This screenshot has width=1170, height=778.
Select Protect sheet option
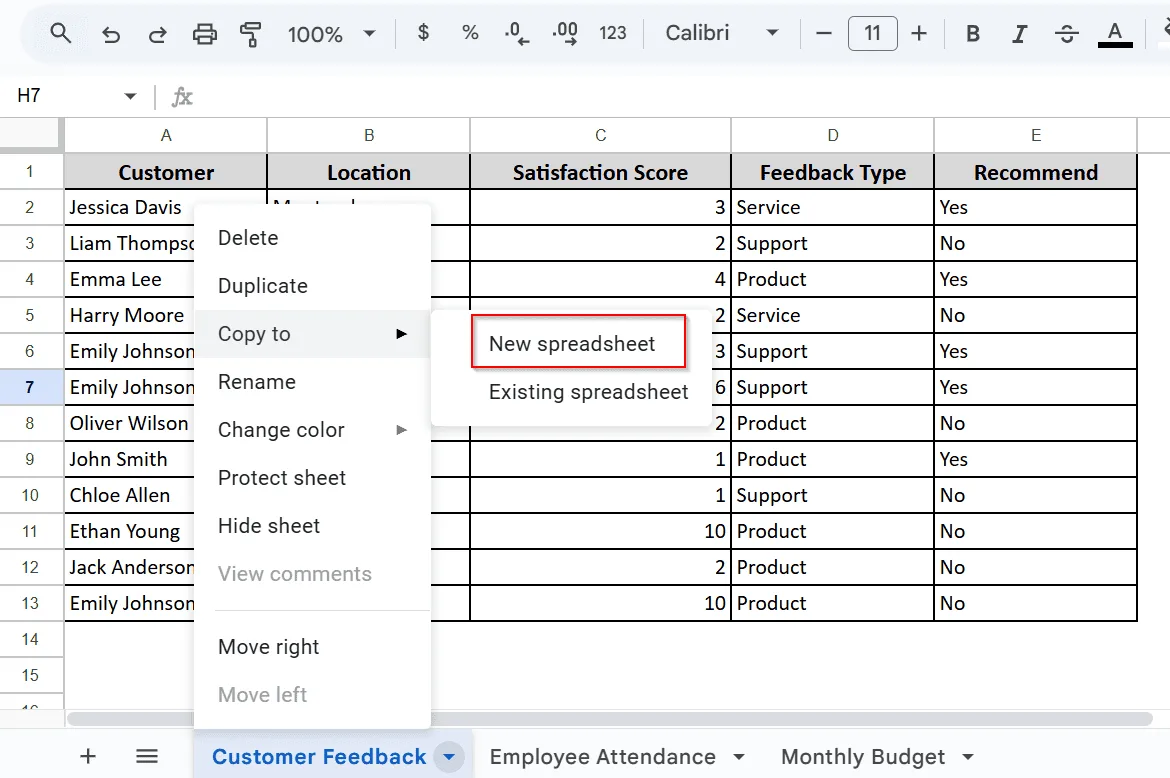tap(312, 478)
